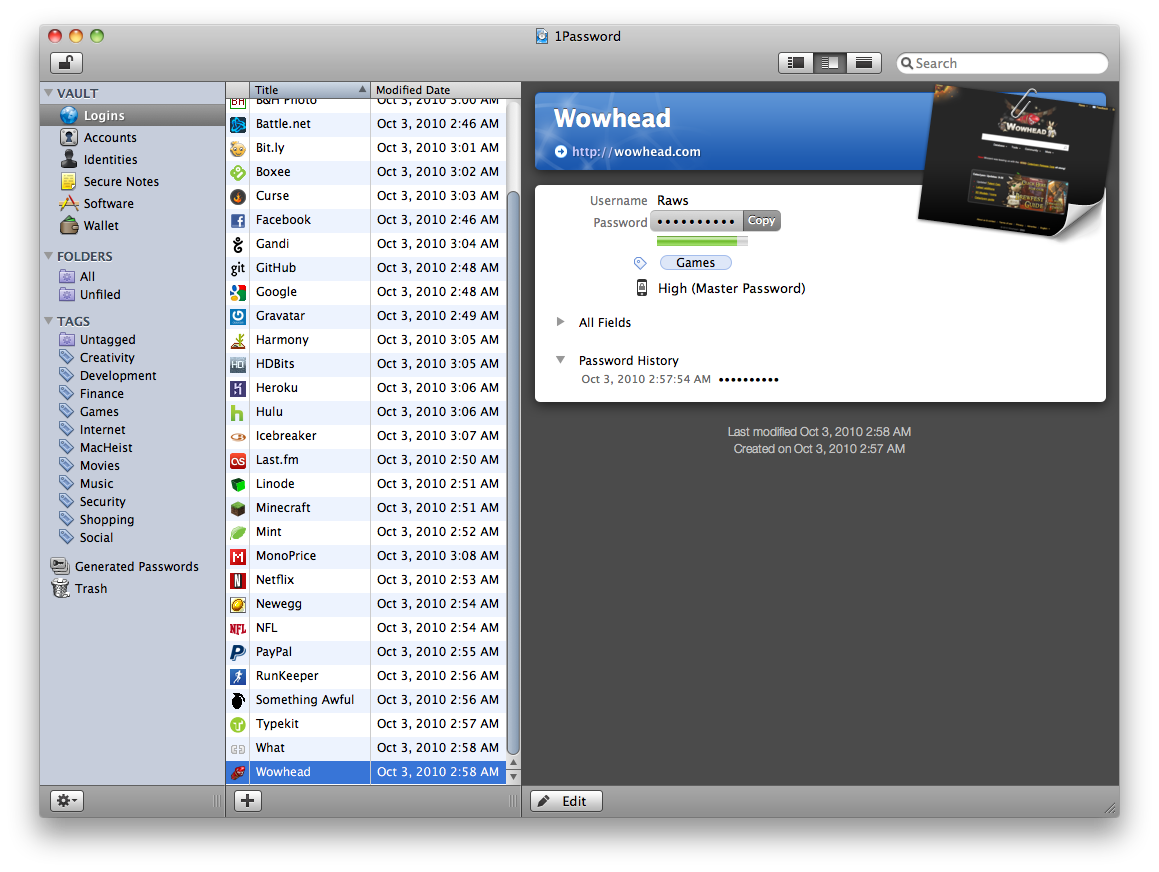Sort list by Modified Date column
The width and height of the screenshot is (1159, 872).
tap(437, 90)
